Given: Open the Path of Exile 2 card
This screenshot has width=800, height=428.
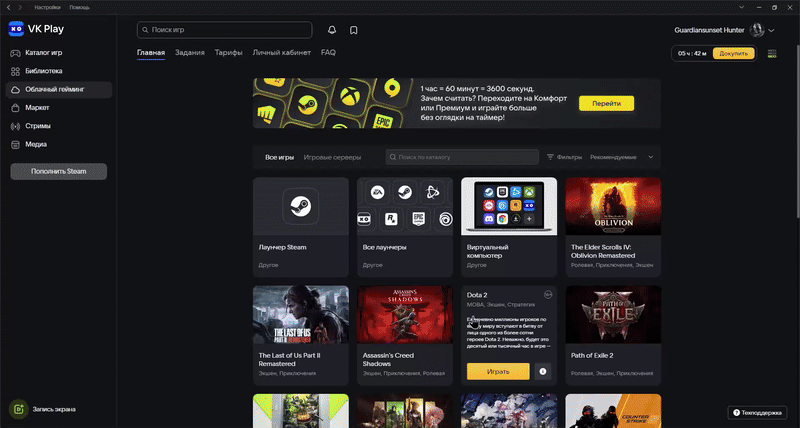Looking at the screenshot, I should [x=613, y=335].
